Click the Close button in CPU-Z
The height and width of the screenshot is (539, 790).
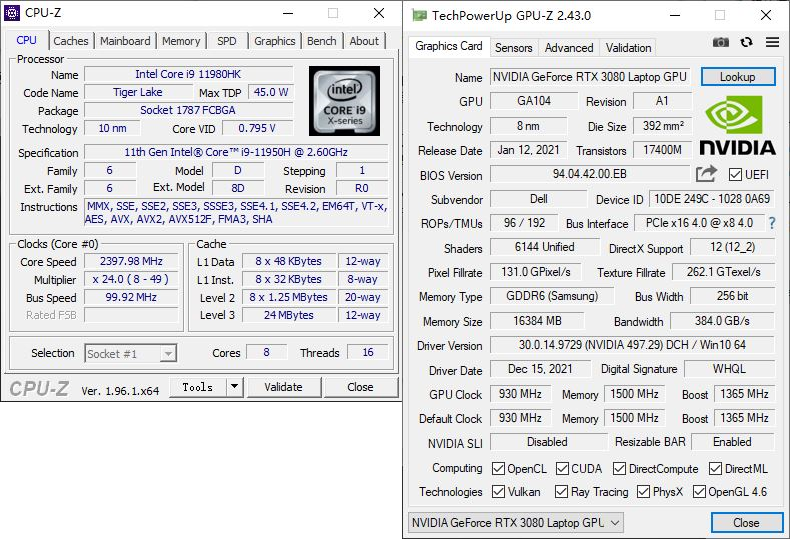tap(361, 387)
